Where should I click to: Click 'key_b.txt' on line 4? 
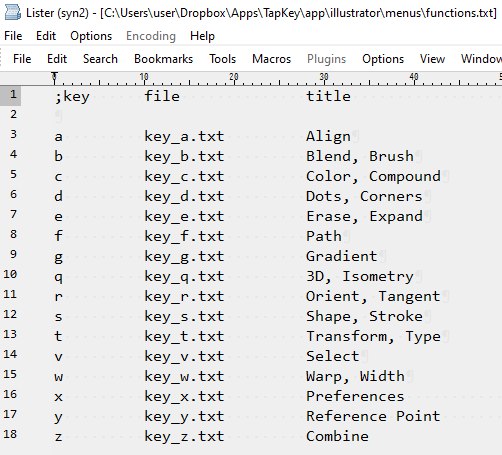184,157
